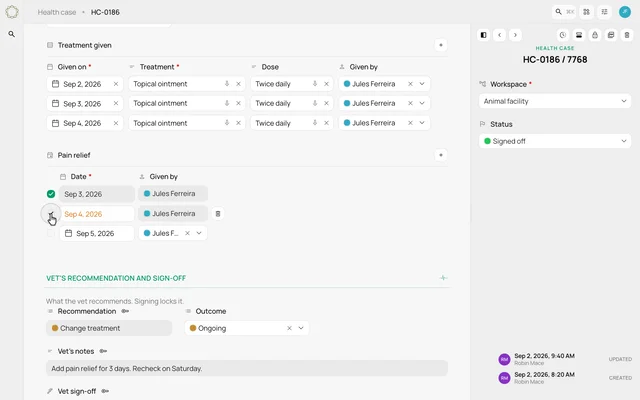The width and height of the screenshot is (640, 400).
Task: Open the history clock icon
Action: tap(563, 35)
